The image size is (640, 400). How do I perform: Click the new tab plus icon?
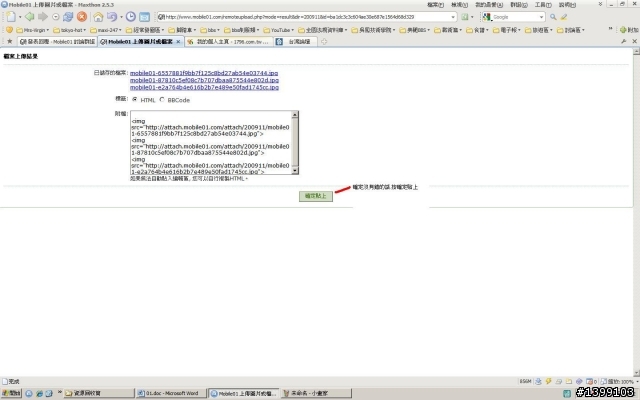[x=324, y=42]
